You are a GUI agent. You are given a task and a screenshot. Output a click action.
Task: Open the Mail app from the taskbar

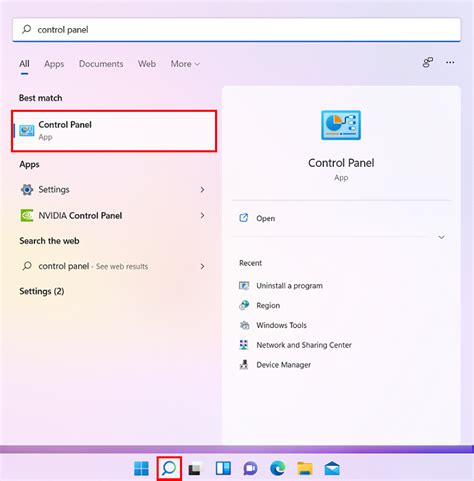coord(332,469)
